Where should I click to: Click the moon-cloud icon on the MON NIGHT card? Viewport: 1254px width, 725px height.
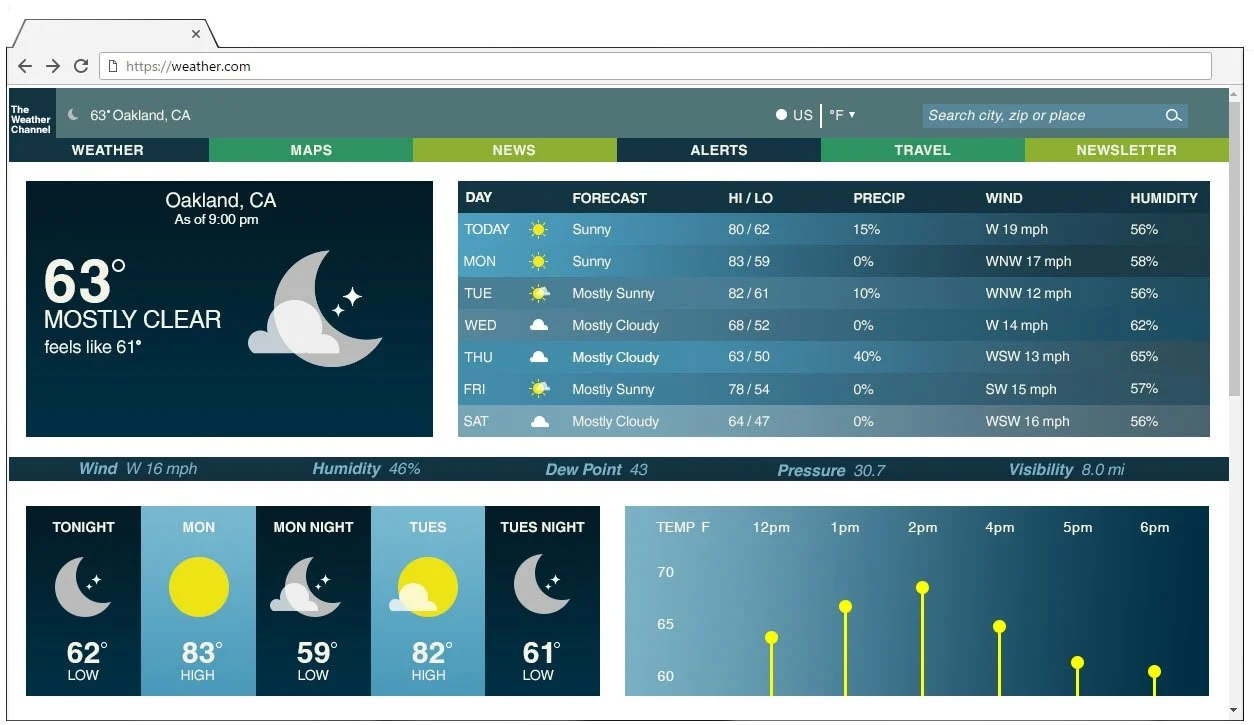[x=305, y=587]
